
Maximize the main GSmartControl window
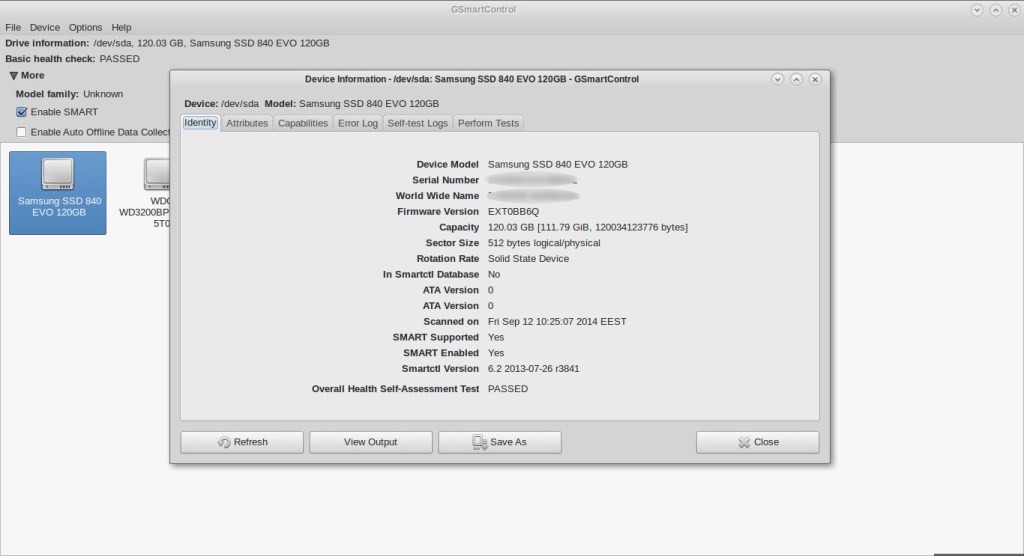click(x=994, y=9)
